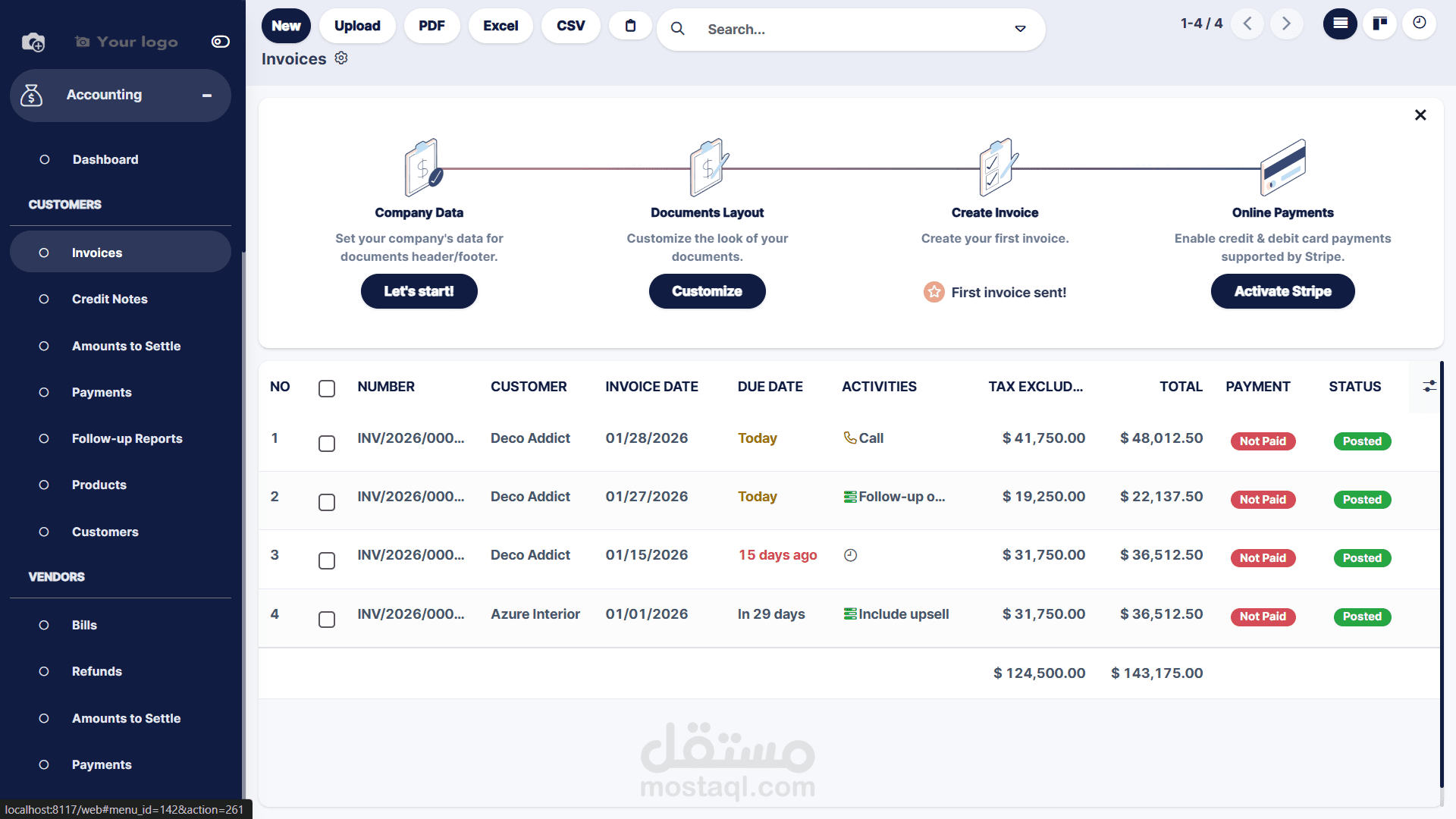The height and width of the screenshot is (819, 1456).
Task: Collapse the Accounting menu section
Action: (206, 96)
